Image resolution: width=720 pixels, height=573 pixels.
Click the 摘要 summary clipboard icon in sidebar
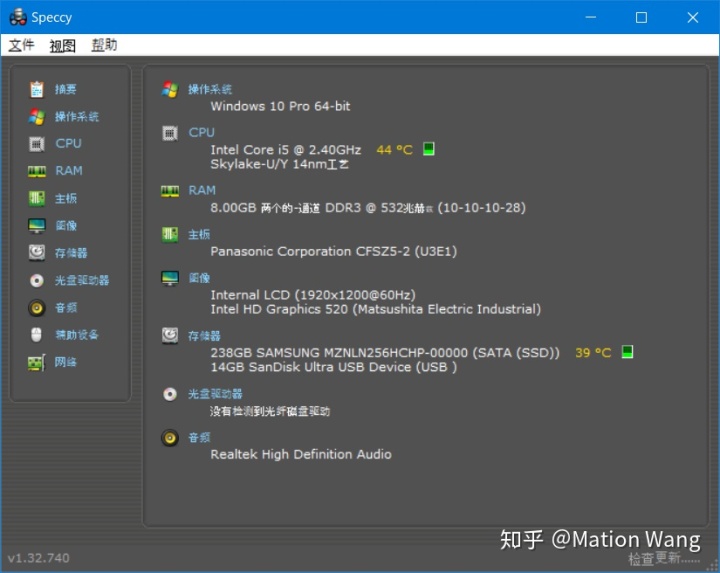coord(37,89)
